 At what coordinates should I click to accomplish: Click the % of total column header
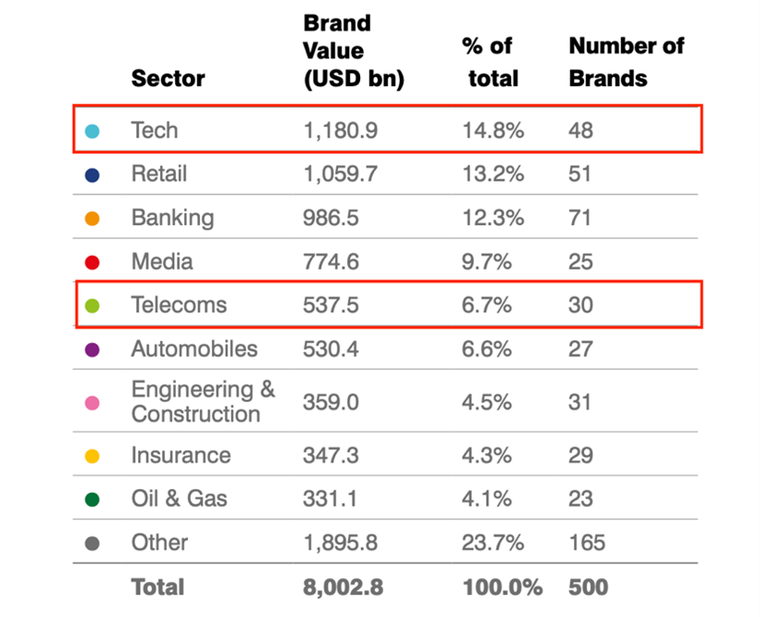(x=491, y=62)
